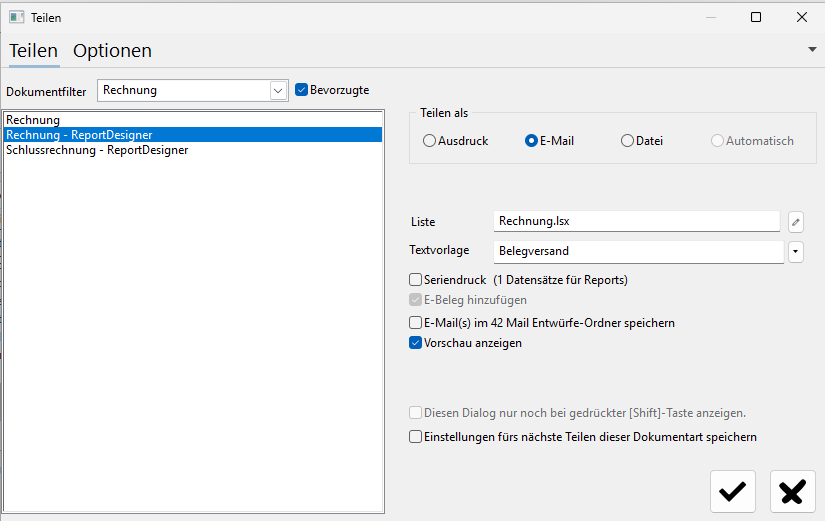Open the Teilen tab
The width and height of the screenshot is (825, 521).
tap(34, 51)
